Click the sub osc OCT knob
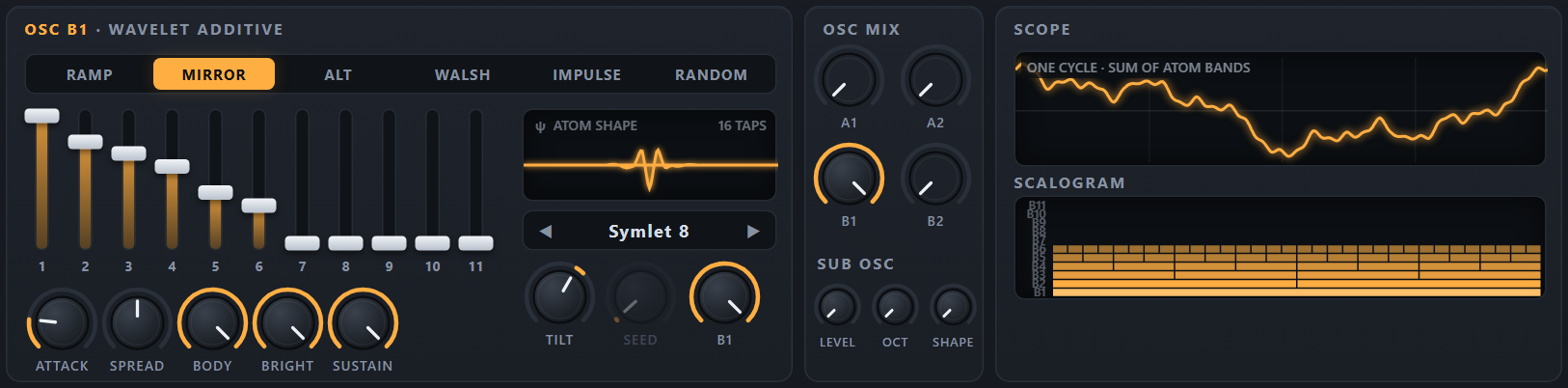Image resolution: width=1568 pixels, height=388 pixels. point(895,308)
